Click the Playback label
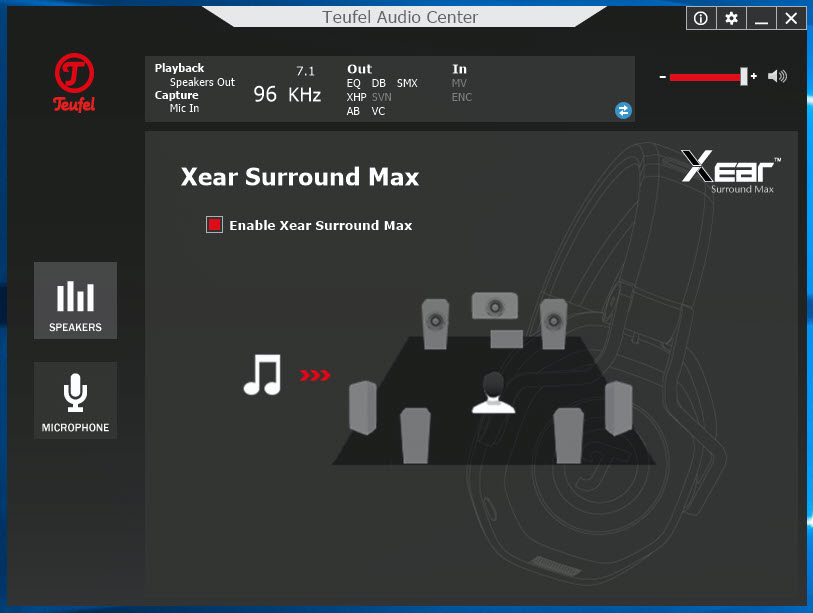Viewport: 813px width, 613px height. [179, 68]
